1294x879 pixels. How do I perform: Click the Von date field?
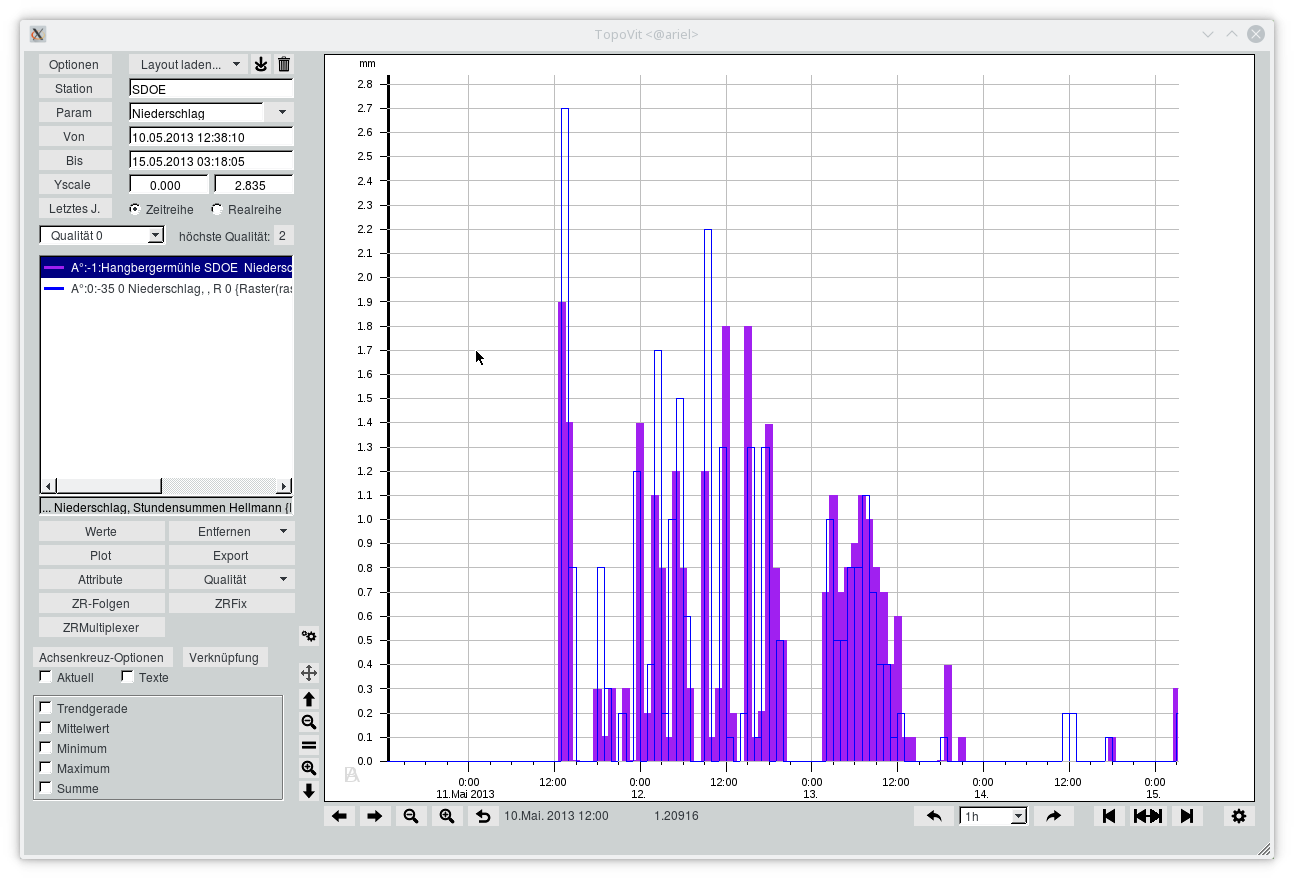click(x=211, y=137)
